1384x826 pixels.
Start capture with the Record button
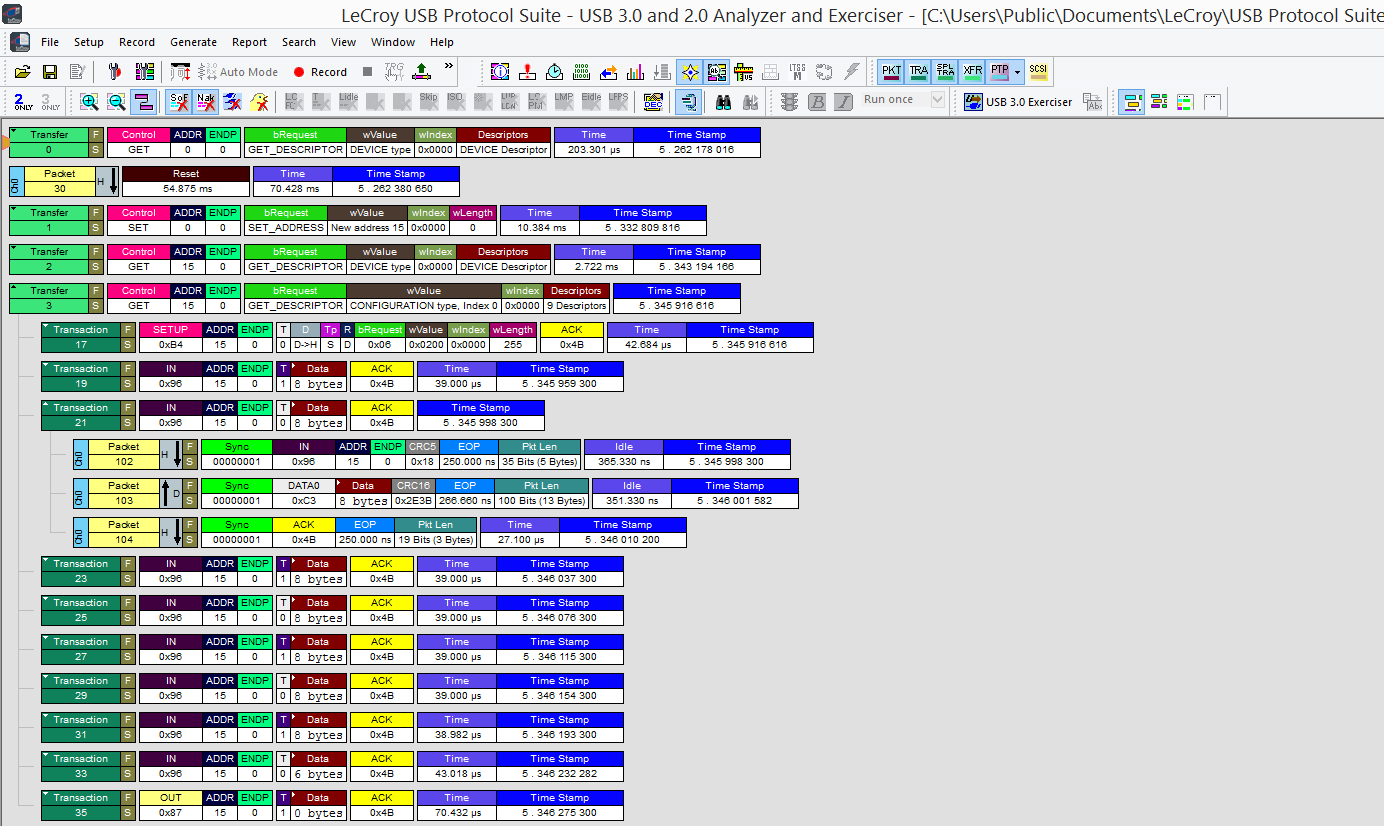(320, 72)
